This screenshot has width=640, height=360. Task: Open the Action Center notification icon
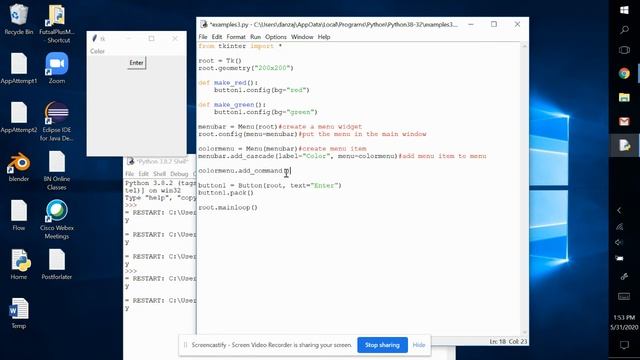[x=624, y=345]
